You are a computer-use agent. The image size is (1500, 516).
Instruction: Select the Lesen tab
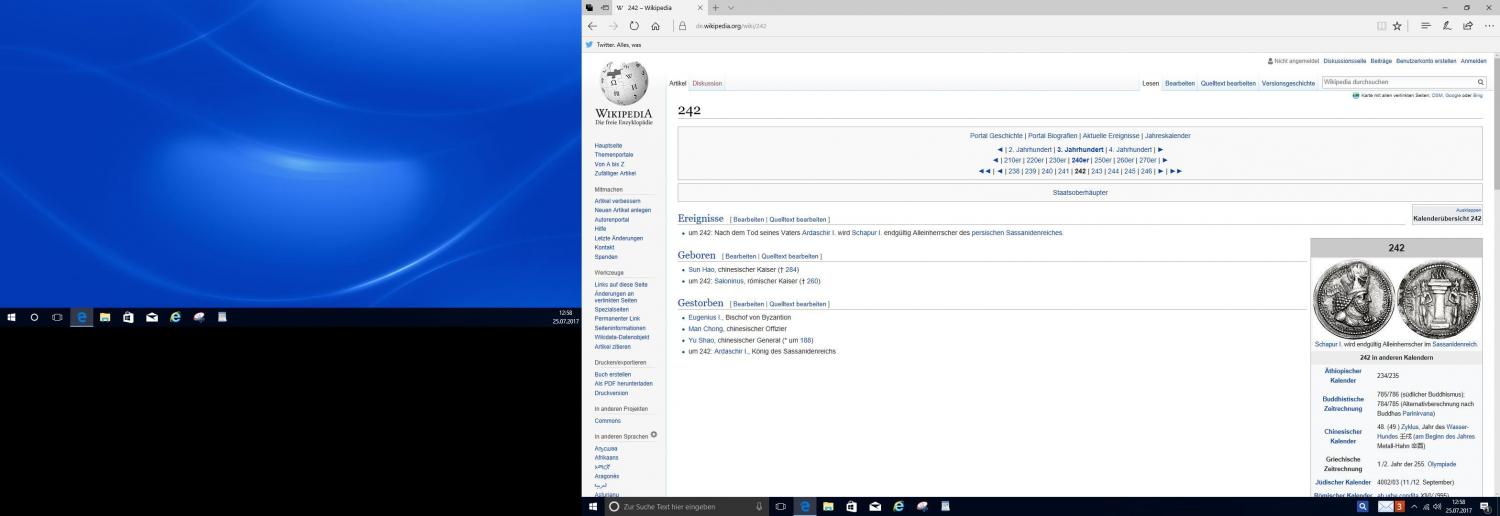[x=1150, y=83]
